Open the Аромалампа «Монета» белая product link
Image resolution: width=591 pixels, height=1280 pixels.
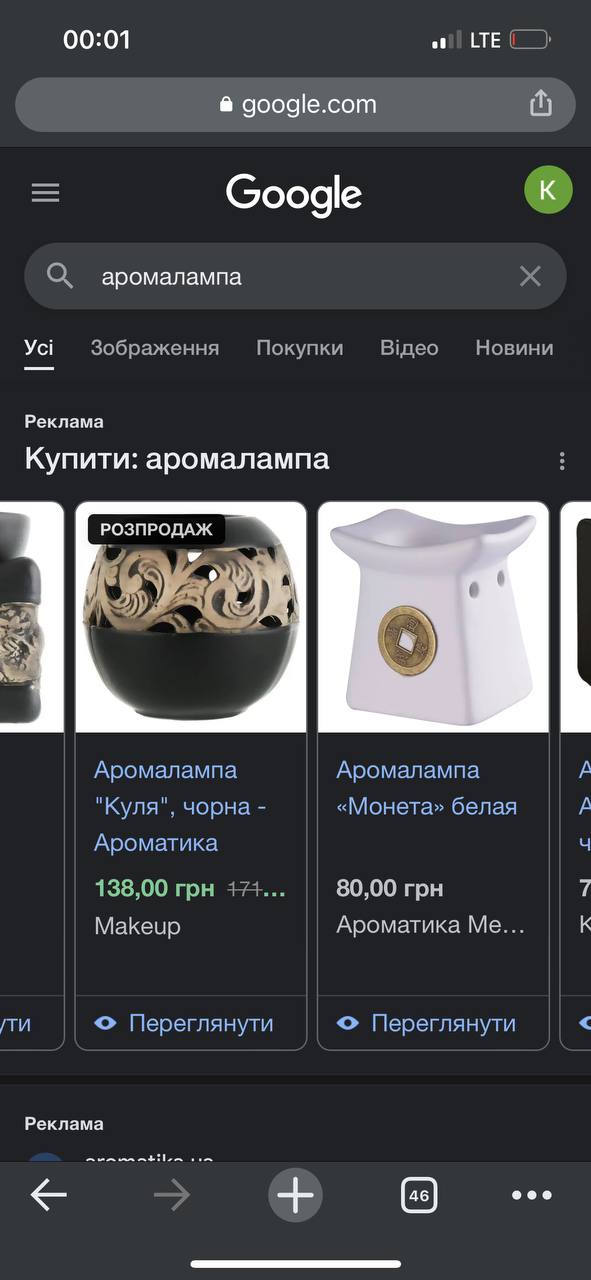[427, 788]
